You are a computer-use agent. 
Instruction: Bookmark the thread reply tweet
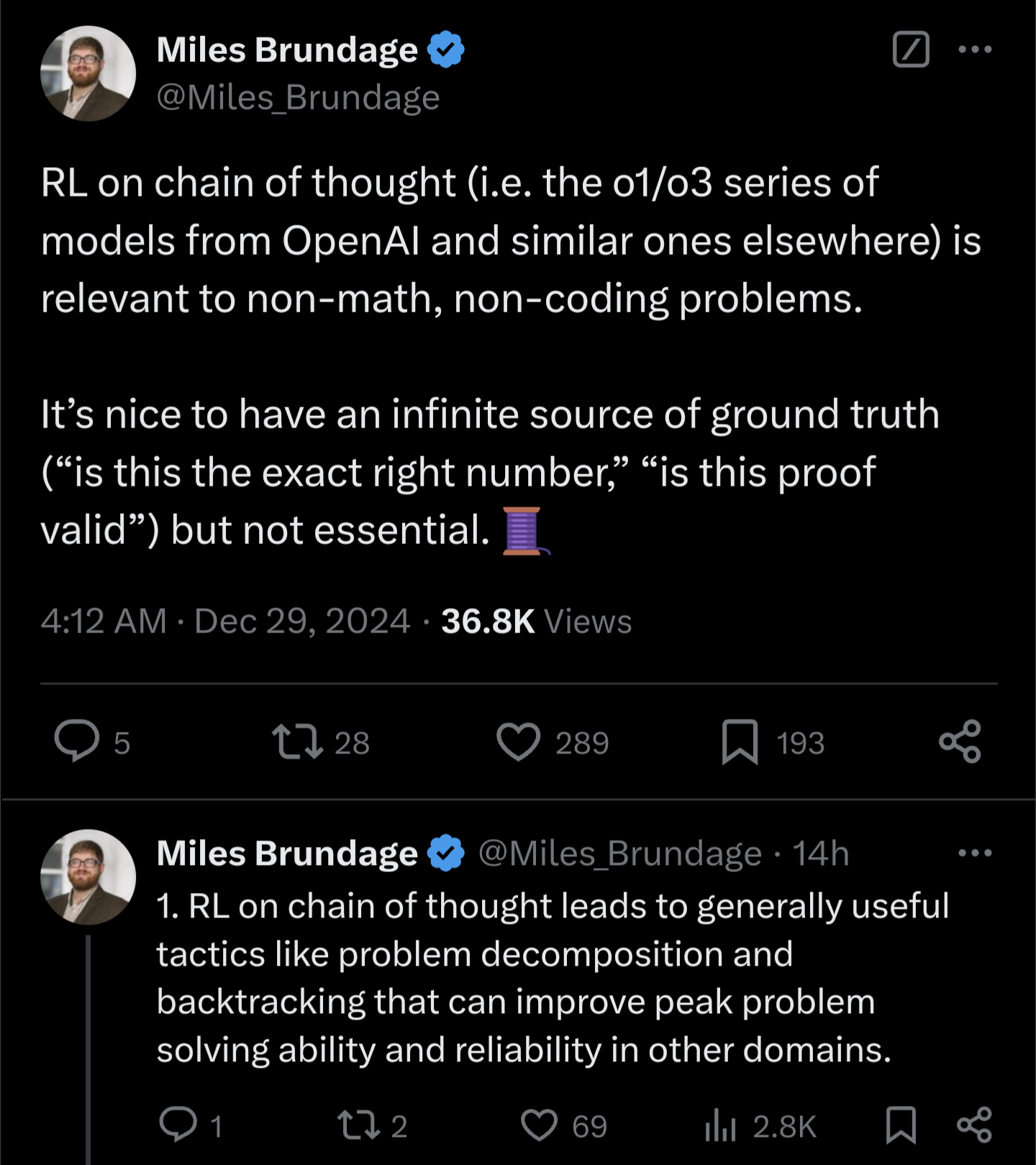[x=901, y=1125]
